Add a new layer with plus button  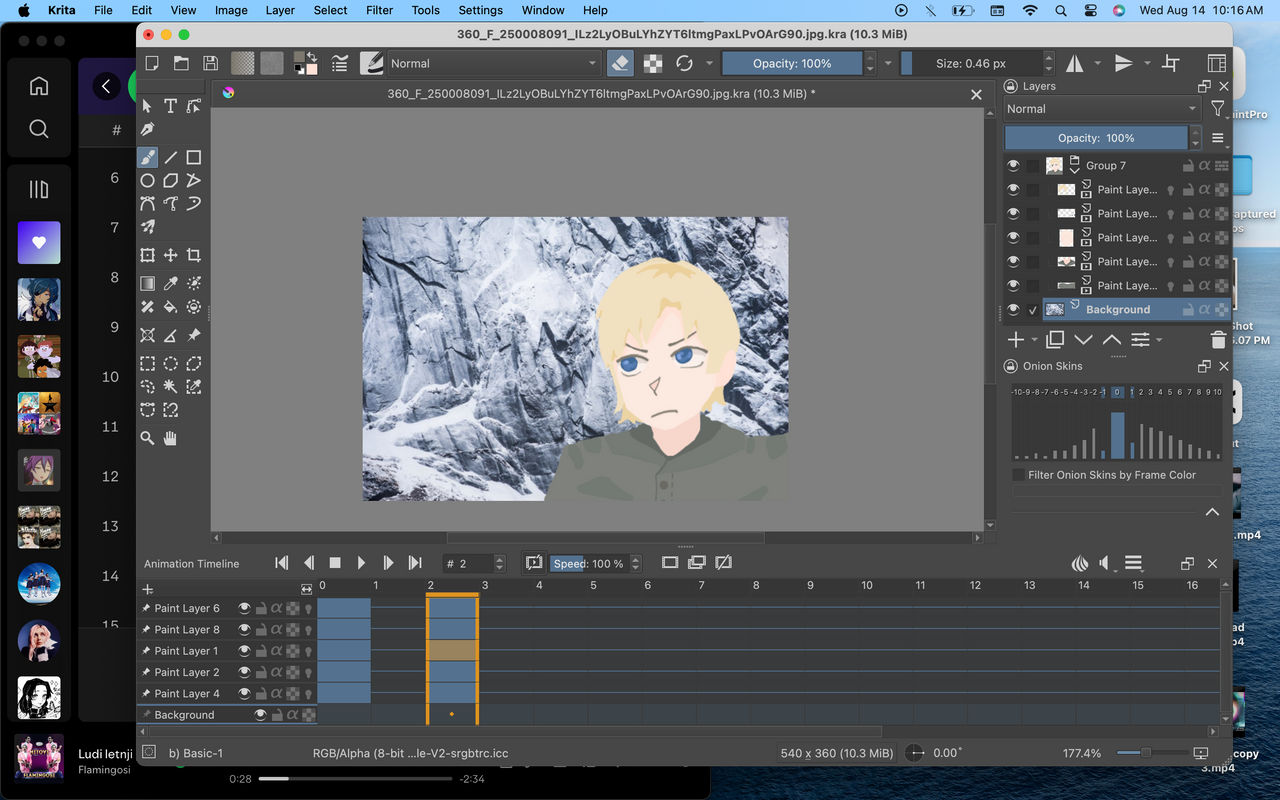1016,340
